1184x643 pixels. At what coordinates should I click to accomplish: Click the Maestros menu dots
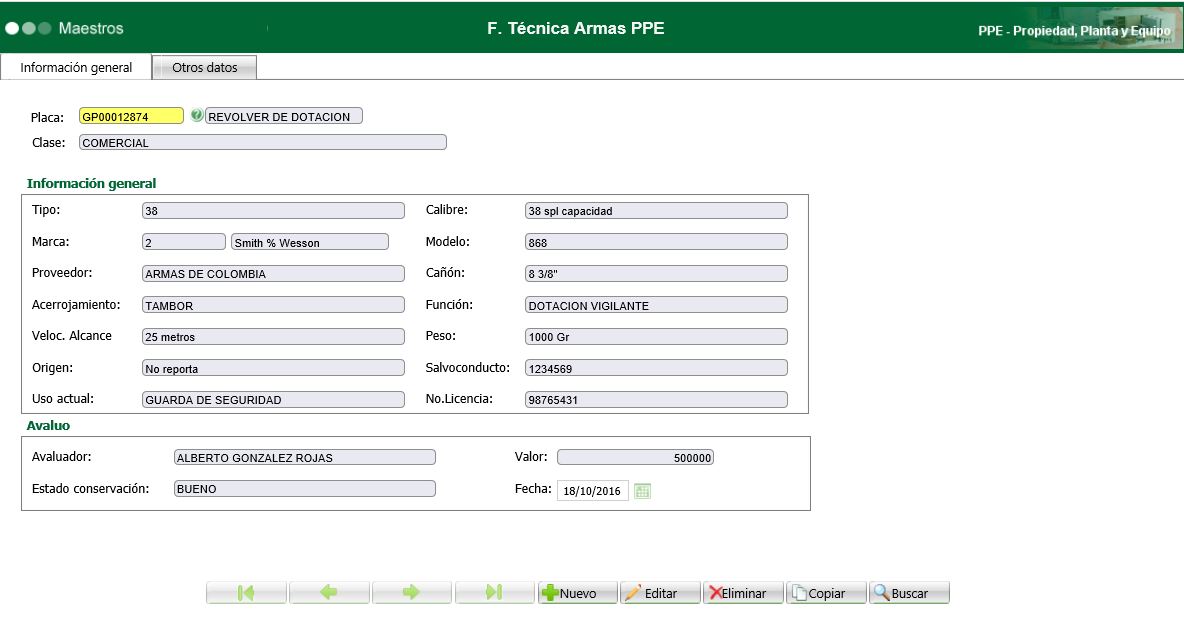point(28,29)
